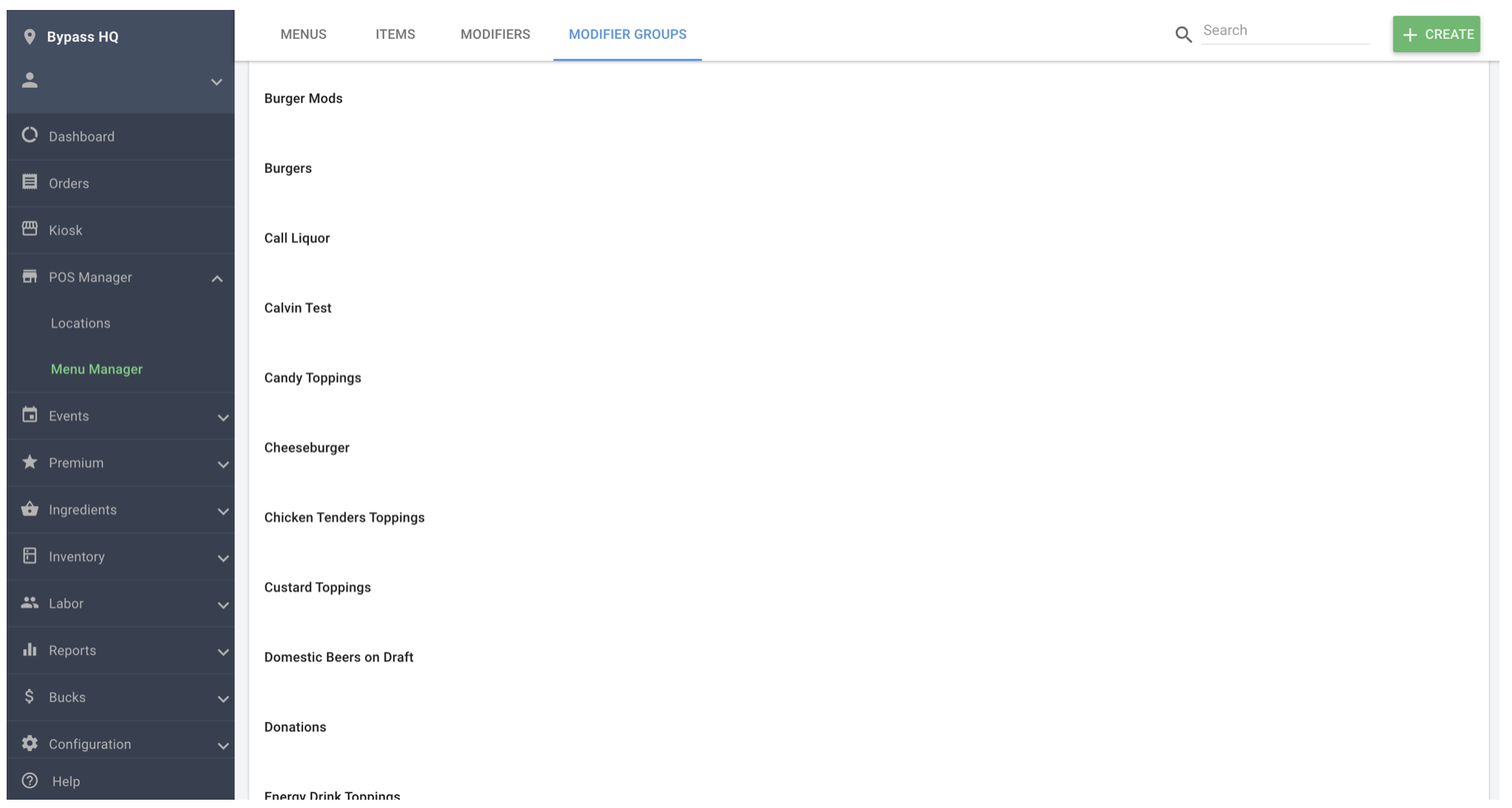Expand the Labor section chevron
Image resolution: width=1512 pixels, height=808 pixels.
[x=223, y=605]
